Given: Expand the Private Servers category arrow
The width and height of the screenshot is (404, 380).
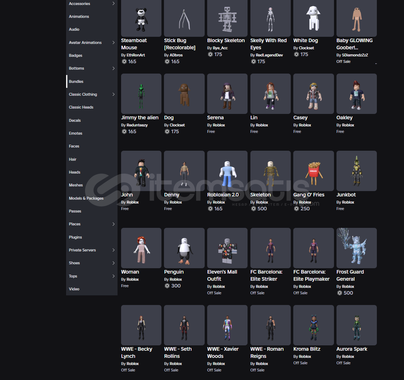Looking at the screenshot, I should [x=113, y=250].
